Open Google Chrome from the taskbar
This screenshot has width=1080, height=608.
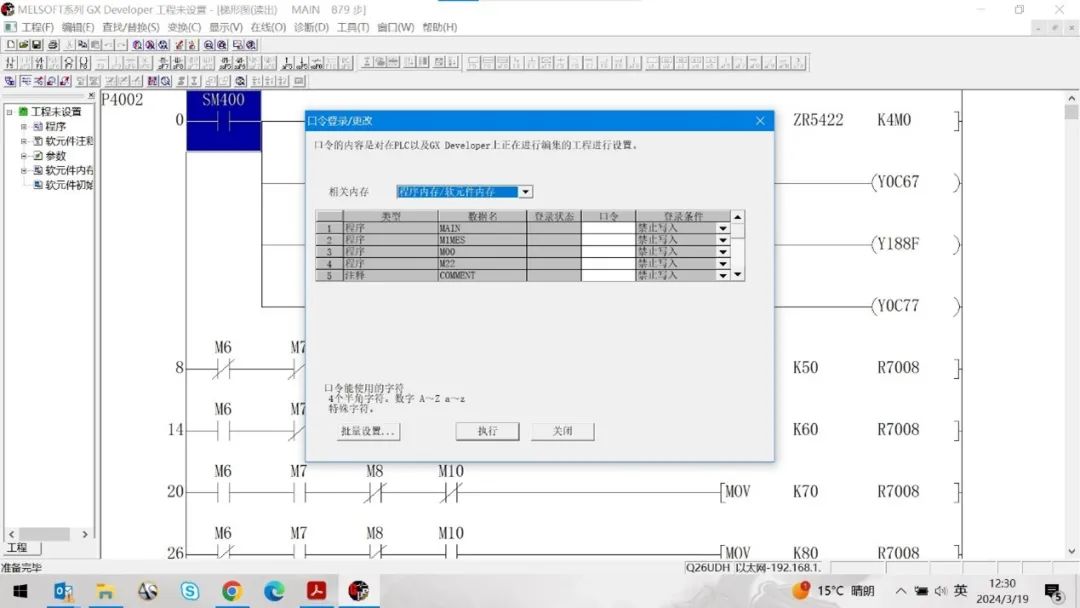pos(232,591)
